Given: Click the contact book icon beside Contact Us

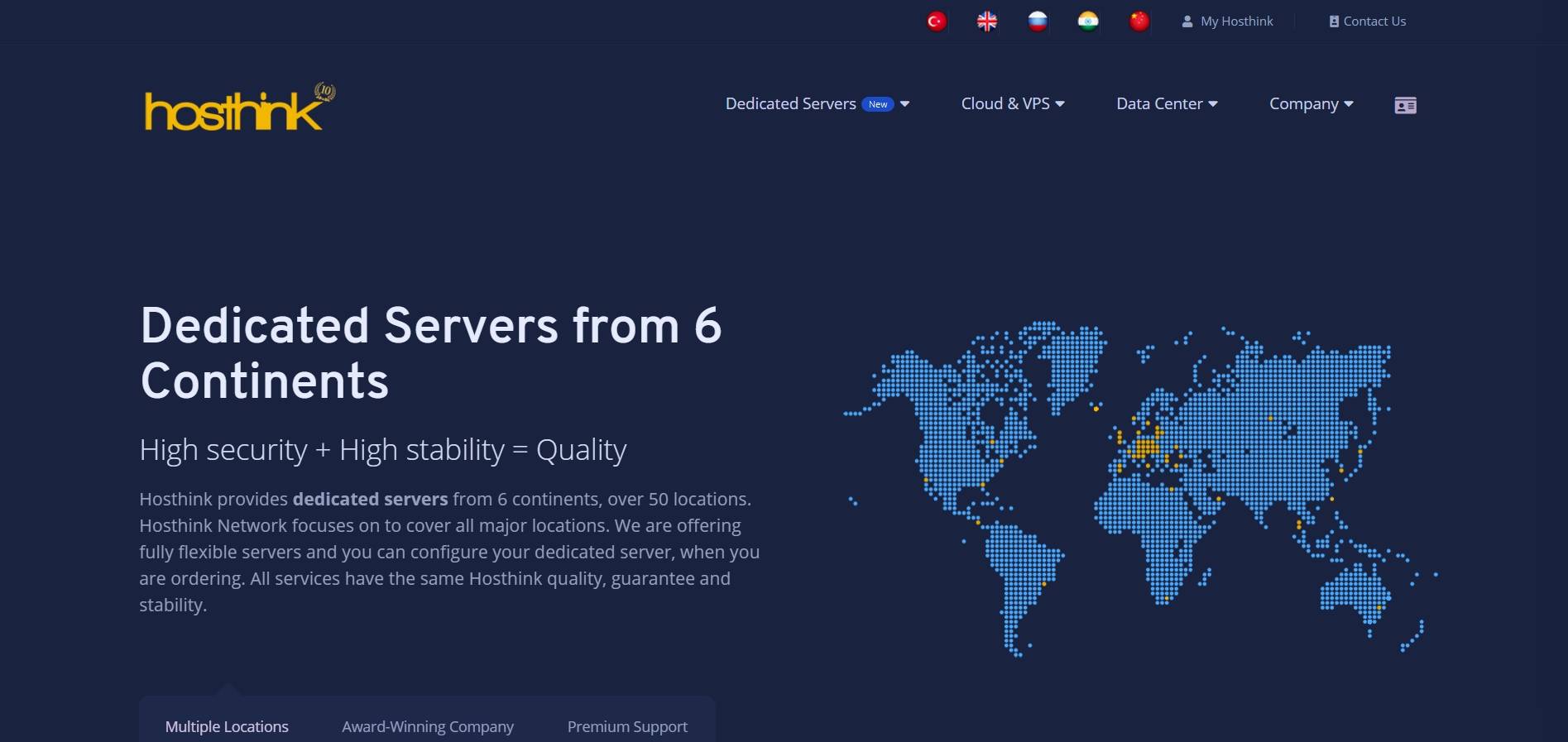Looking at the screenshot, I should coord(1334,22).
